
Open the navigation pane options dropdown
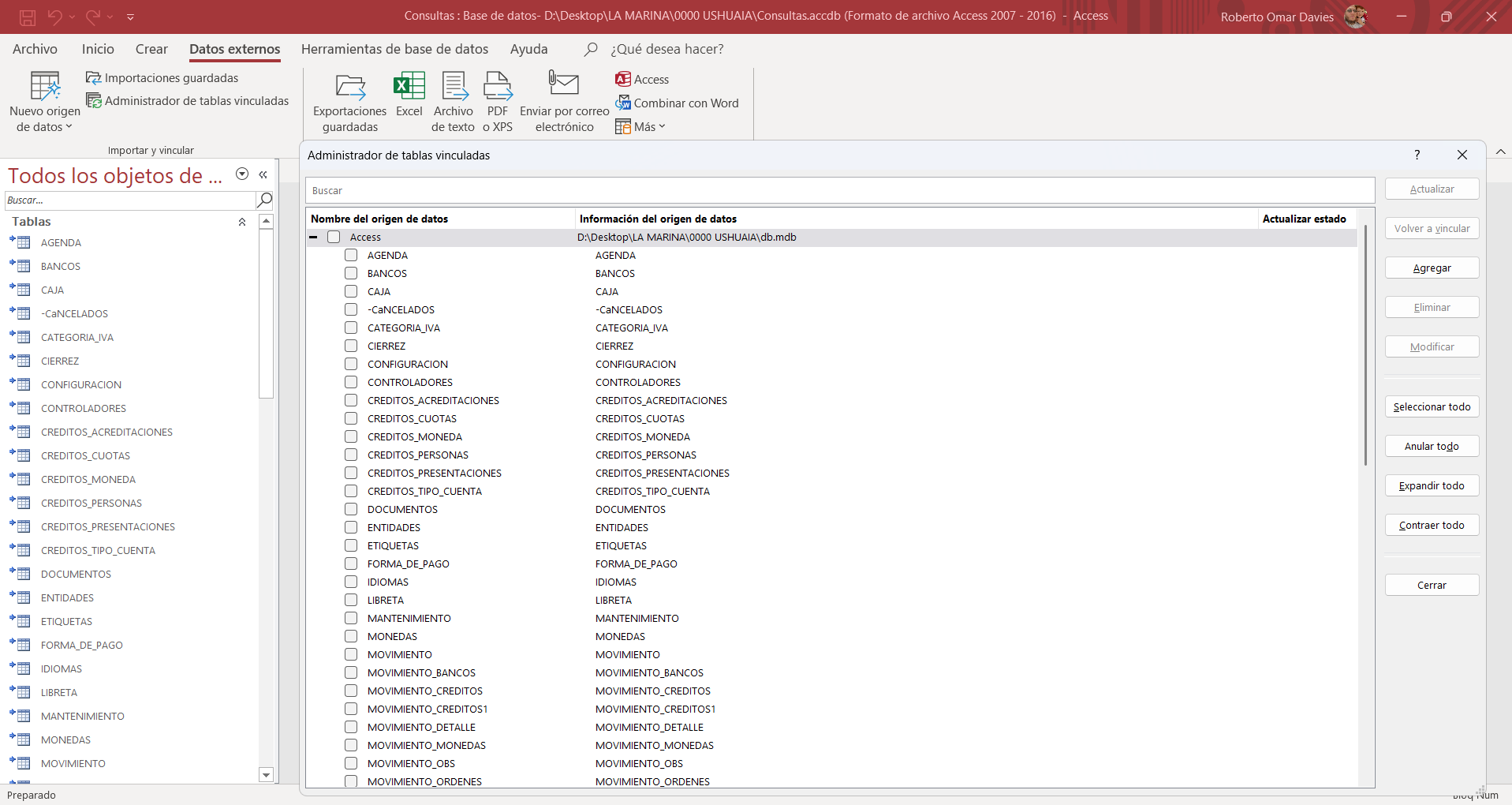coord(242,174)
